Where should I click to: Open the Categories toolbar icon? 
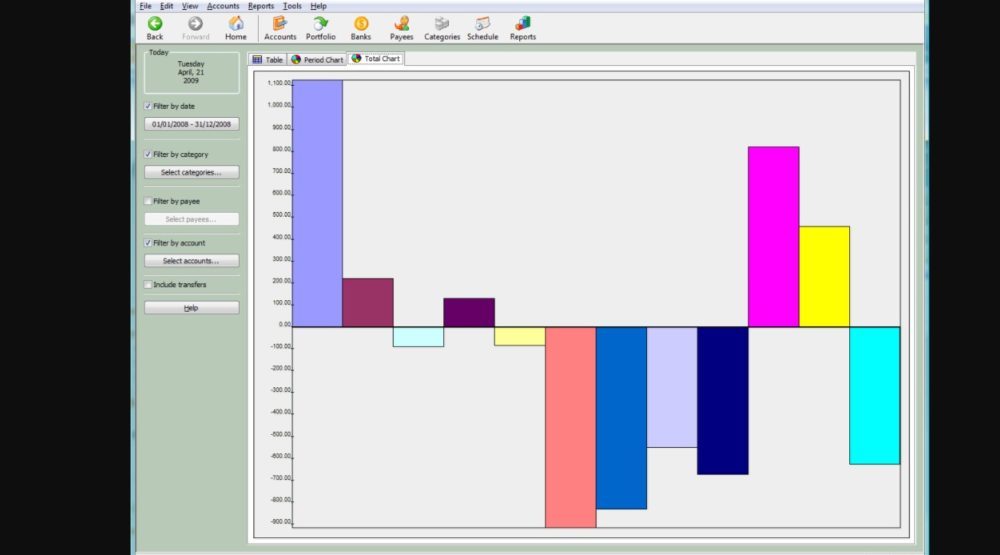pyautogui.click(x=442, y=23)
